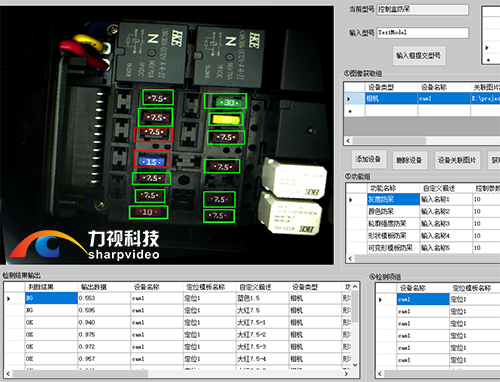500x382 pixels.
Task: Click the 设备类型 header in the image acquisition table
Action: click(x=391, y=87)
